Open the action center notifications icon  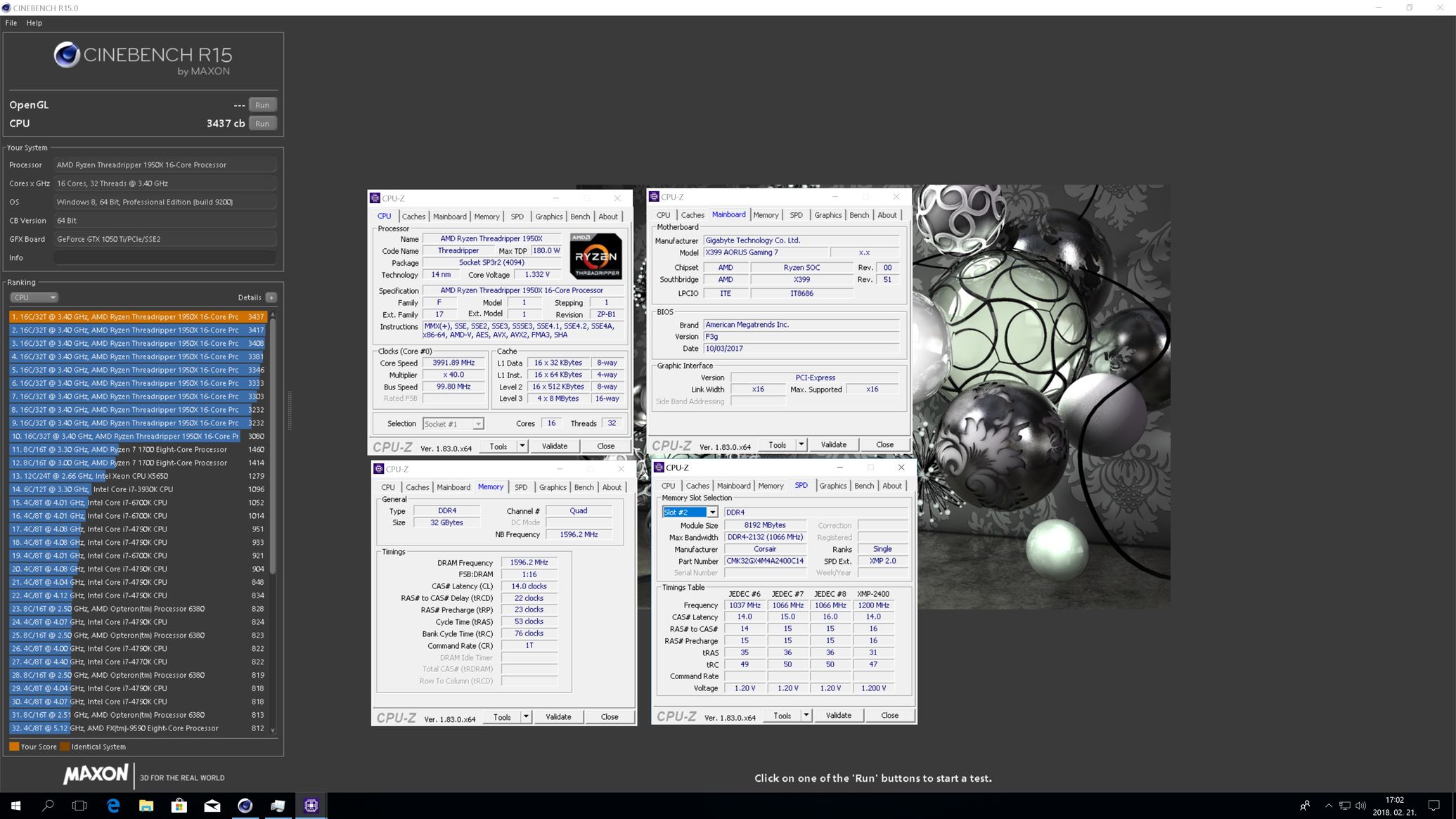click(1434, 806)
